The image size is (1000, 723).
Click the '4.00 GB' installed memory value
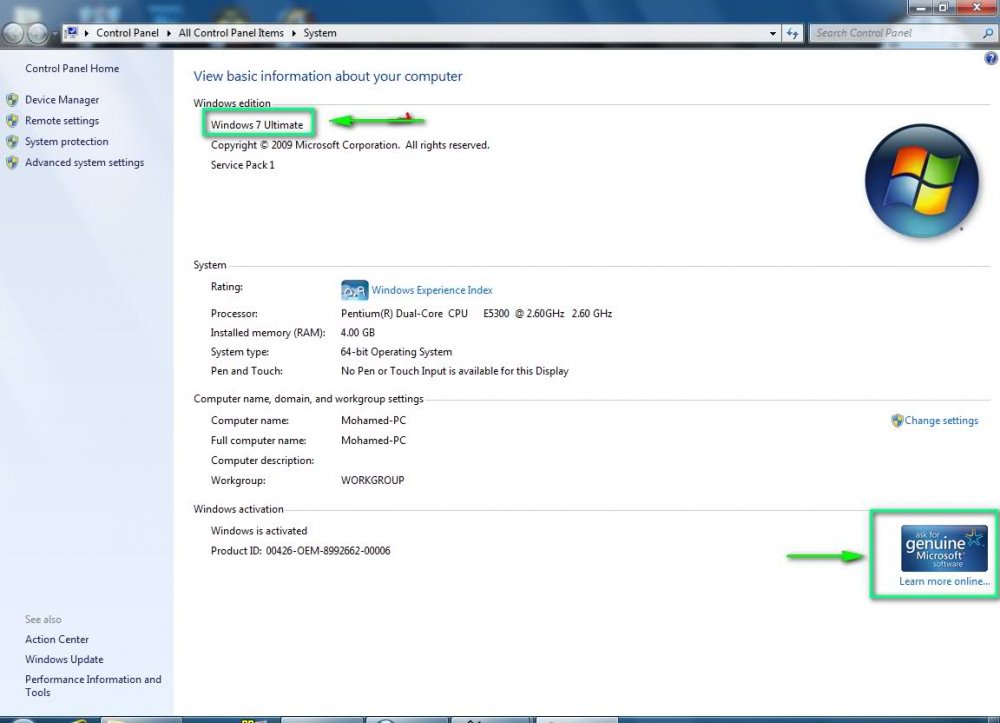point(358,333)
